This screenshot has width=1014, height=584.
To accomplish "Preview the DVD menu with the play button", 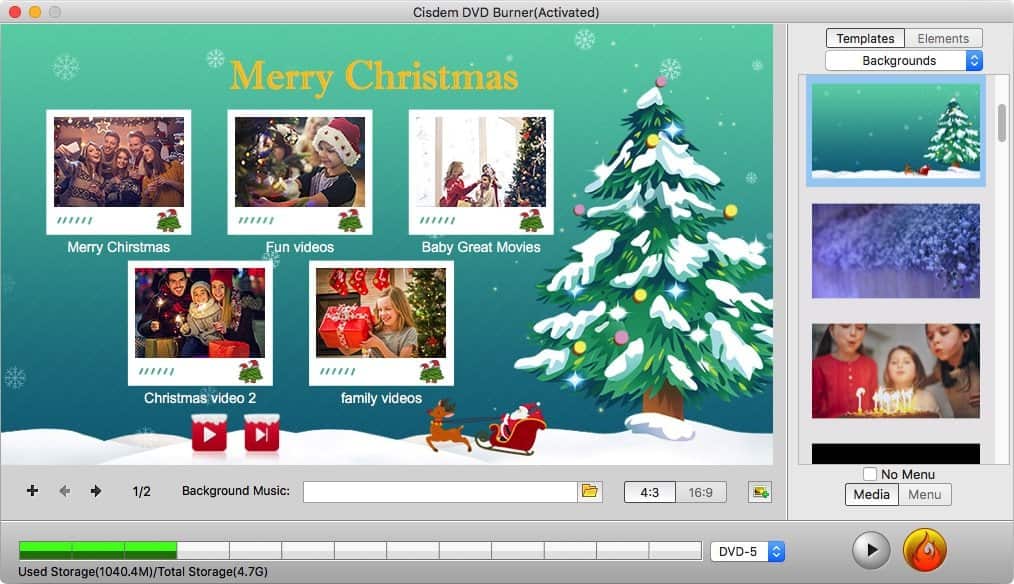I will pyautogui.click(x=870, y=550).
